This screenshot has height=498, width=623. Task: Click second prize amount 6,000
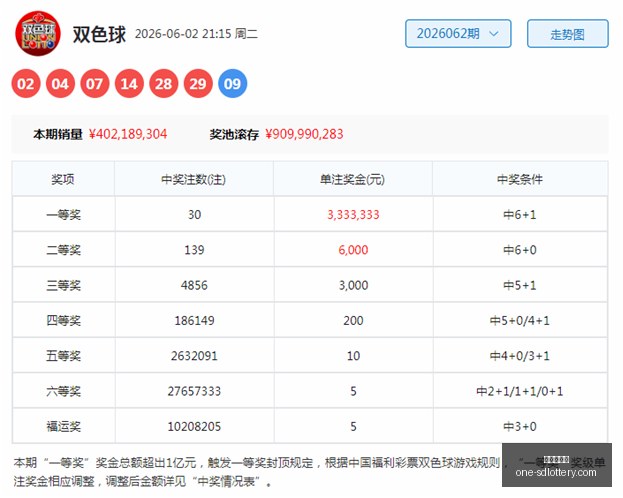click(353, 250)
